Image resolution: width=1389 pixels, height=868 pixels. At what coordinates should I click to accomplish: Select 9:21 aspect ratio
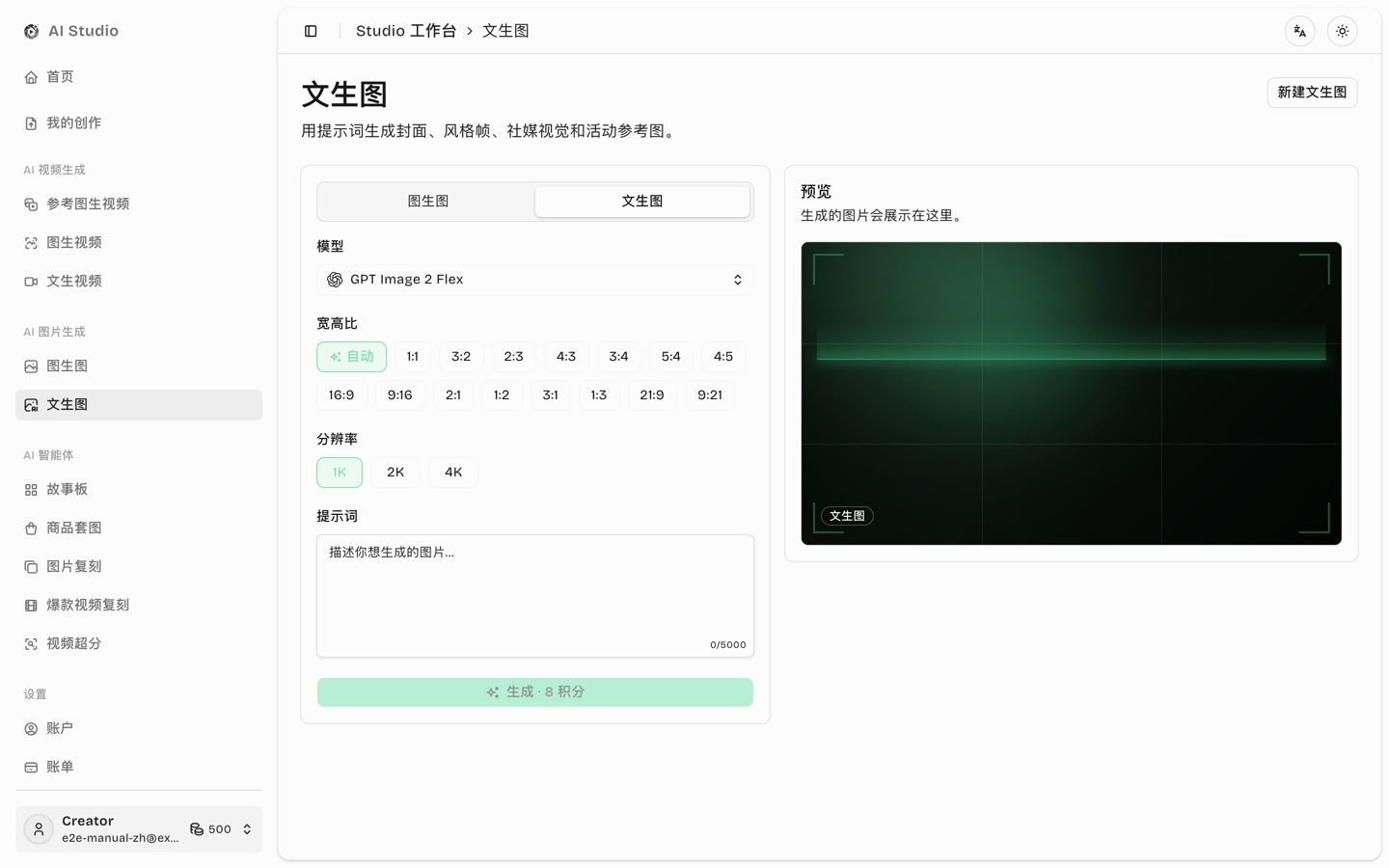[x=710, y=395]
